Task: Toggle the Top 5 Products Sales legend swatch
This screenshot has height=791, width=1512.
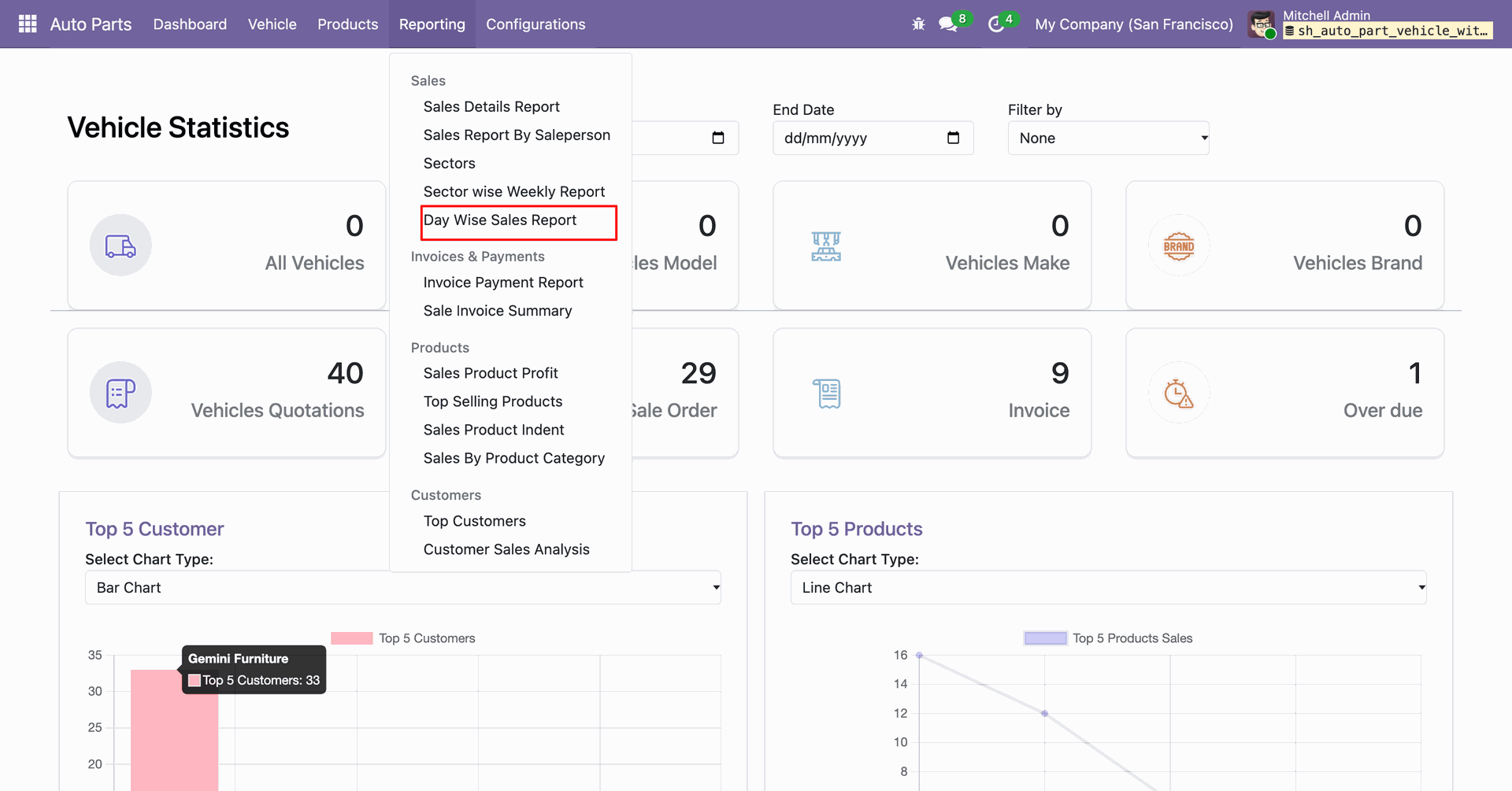Action: [1045, 638]
